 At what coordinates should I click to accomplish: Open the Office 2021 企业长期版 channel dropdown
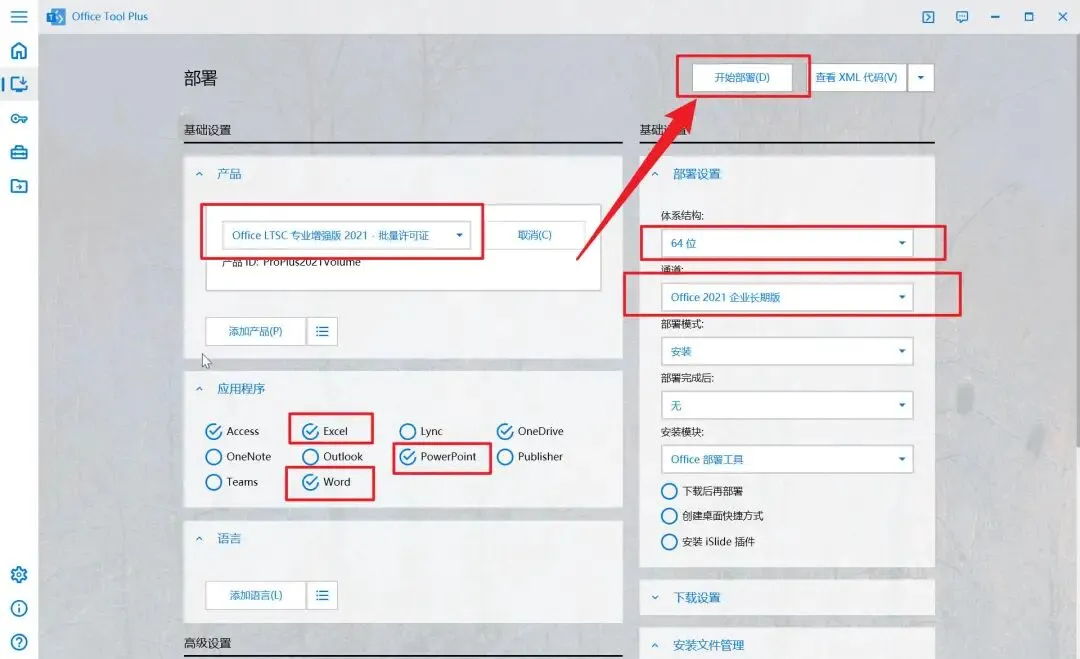[787, 297]
